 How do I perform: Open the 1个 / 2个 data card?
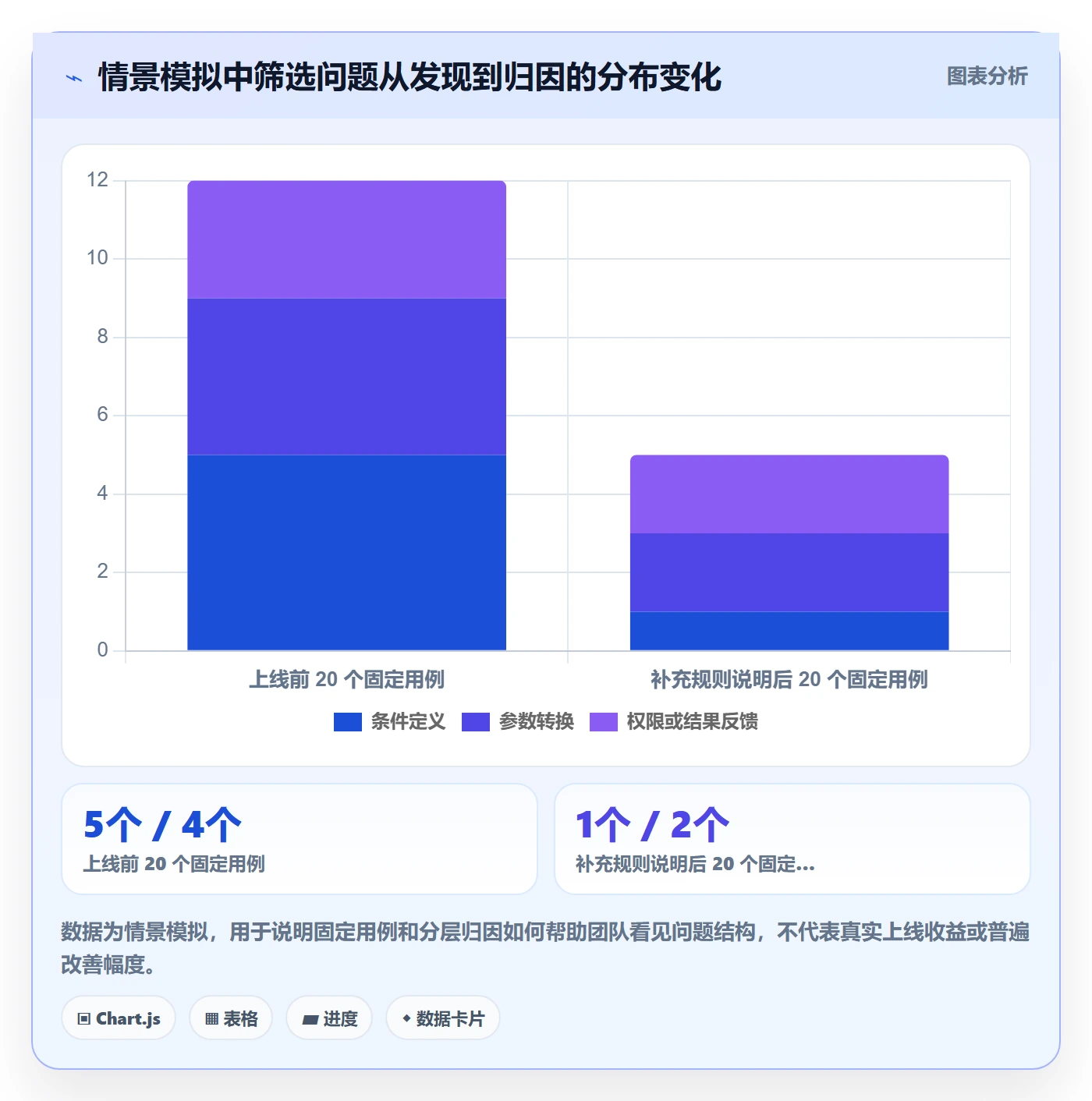click(792, 839)
